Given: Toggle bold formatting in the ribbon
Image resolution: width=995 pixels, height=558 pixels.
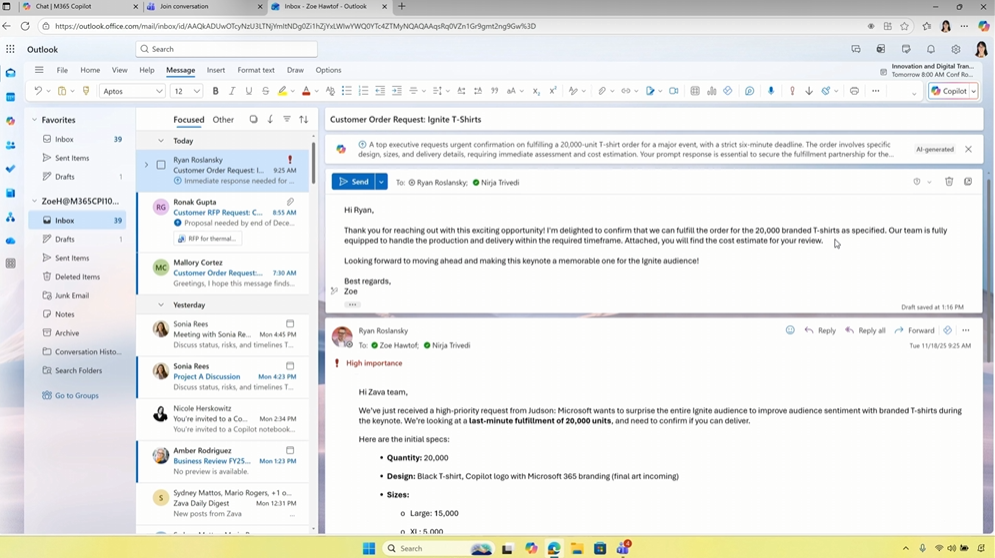Looking at the screenshot, I should coord(215,91).
